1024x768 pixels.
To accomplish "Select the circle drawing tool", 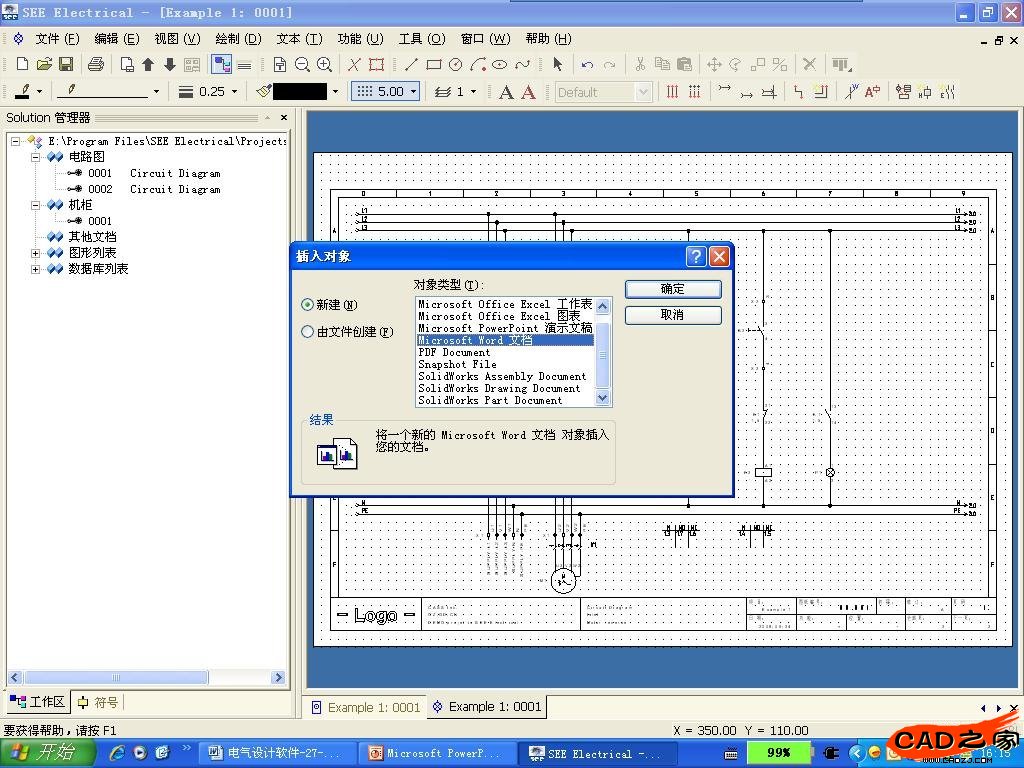I will [x=456, y=64].
